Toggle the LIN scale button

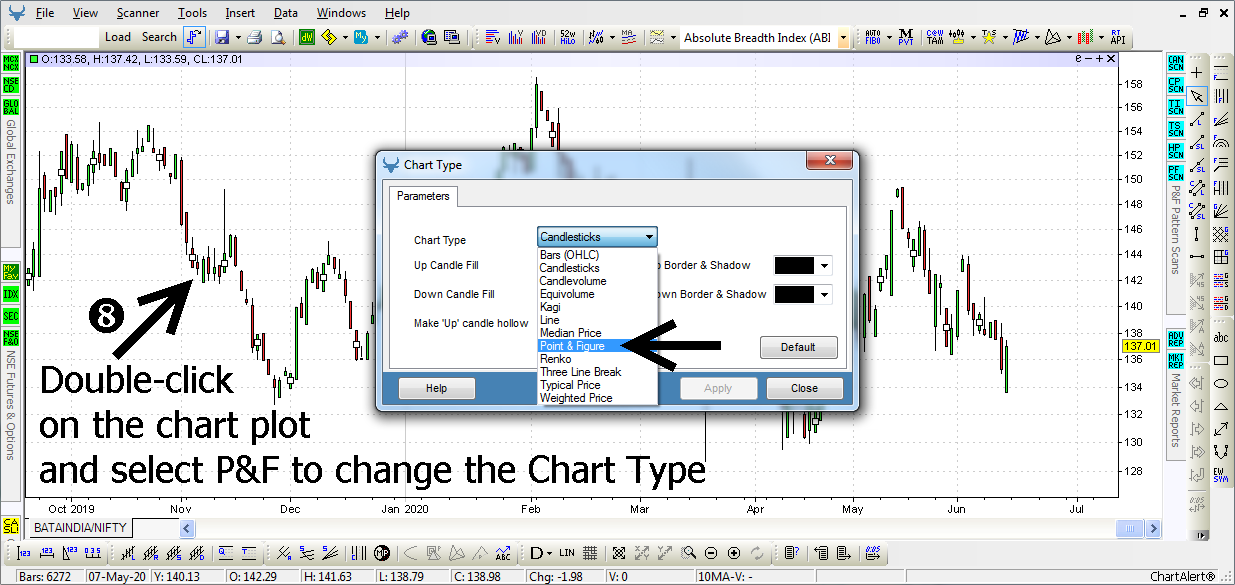(x=567, y=553)
